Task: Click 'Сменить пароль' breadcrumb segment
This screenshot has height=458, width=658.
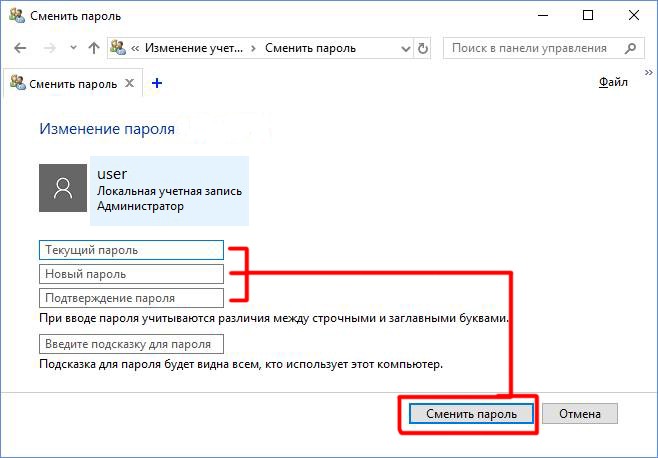Action: pyautogui.click(x=310, y=48)
